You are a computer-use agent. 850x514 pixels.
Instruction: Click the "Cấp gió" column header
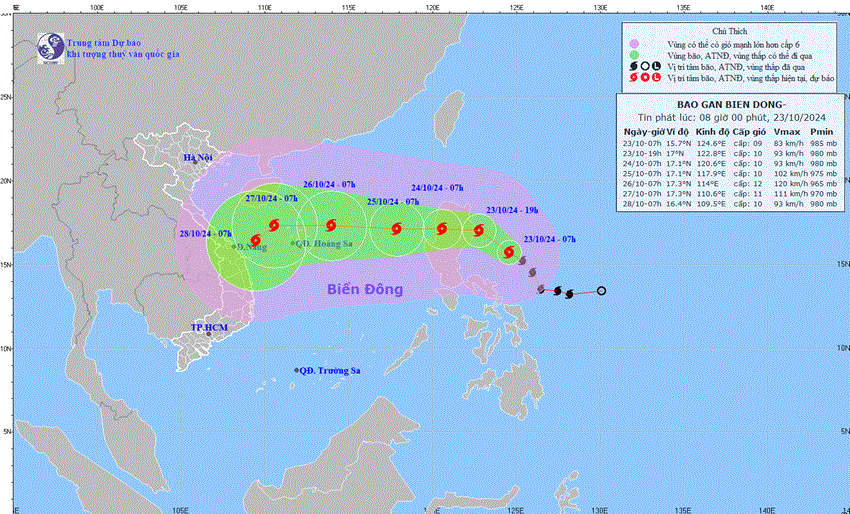749,132
